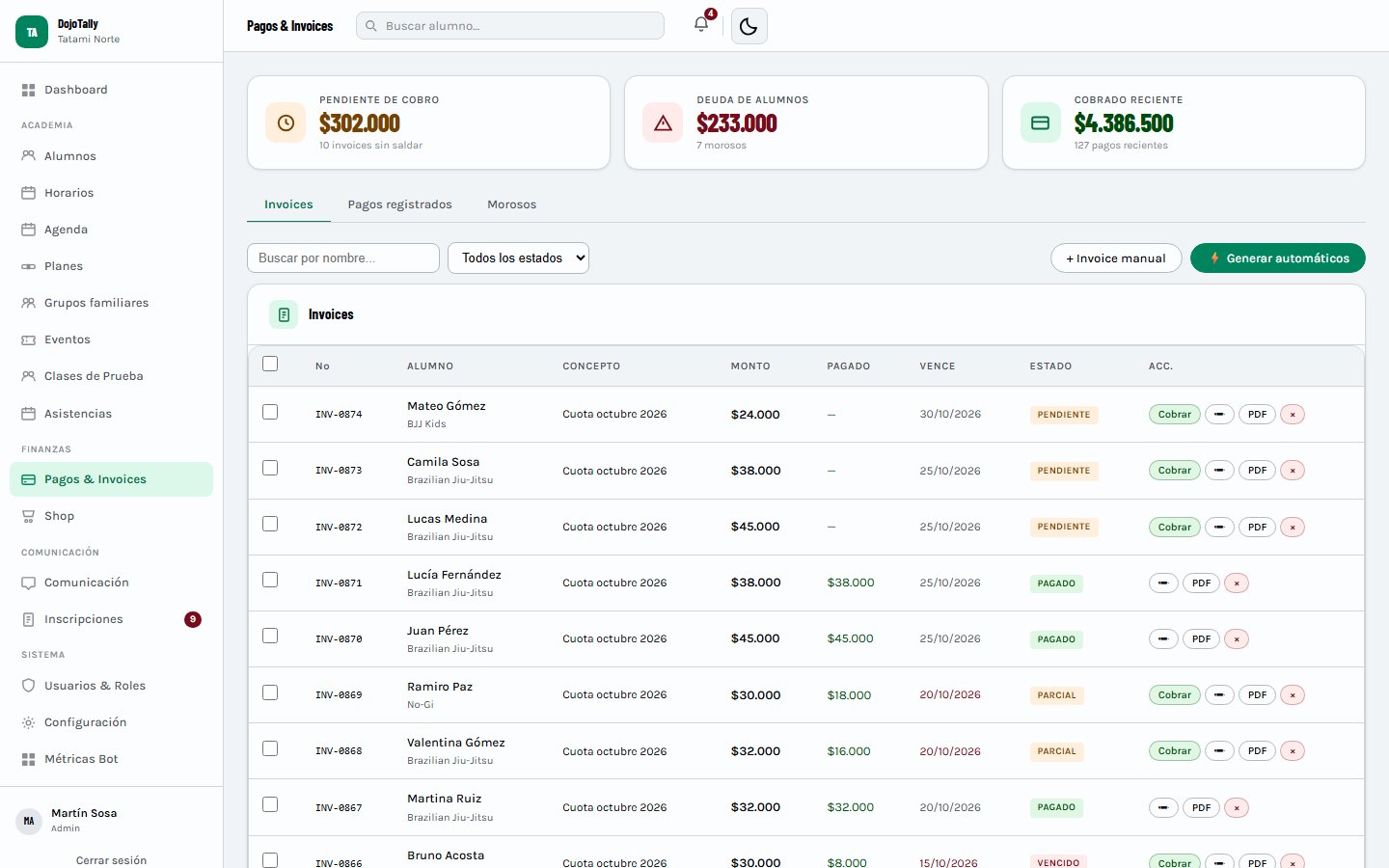Open Shop in sidebar
Image resolution: width=1389 pixels, height=868 pixels.
pos(111,516)
